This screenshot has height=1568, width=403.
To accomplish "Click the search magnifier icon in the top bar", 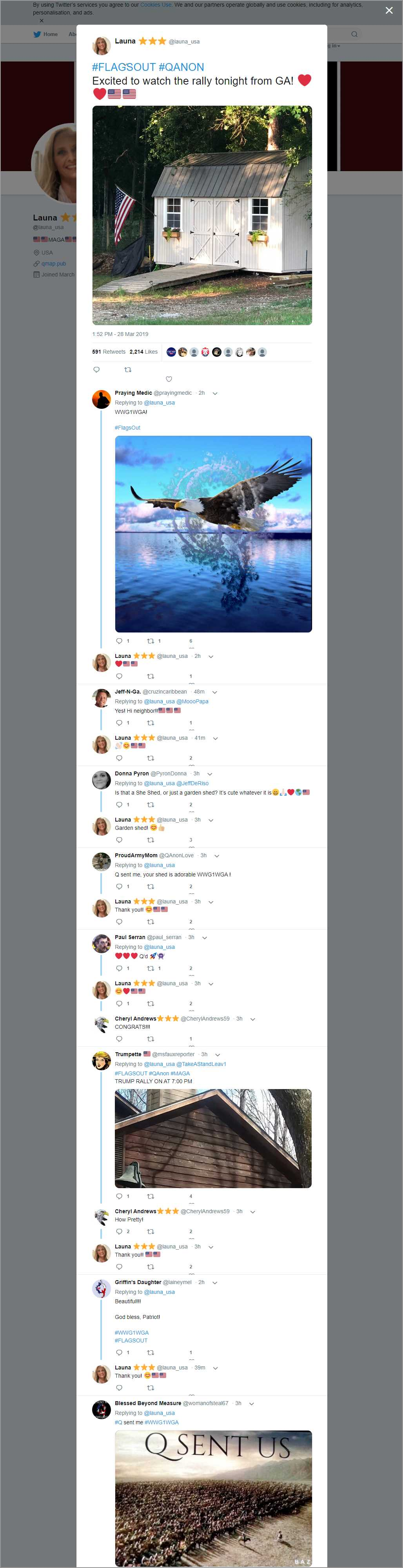I will point(354,34).
